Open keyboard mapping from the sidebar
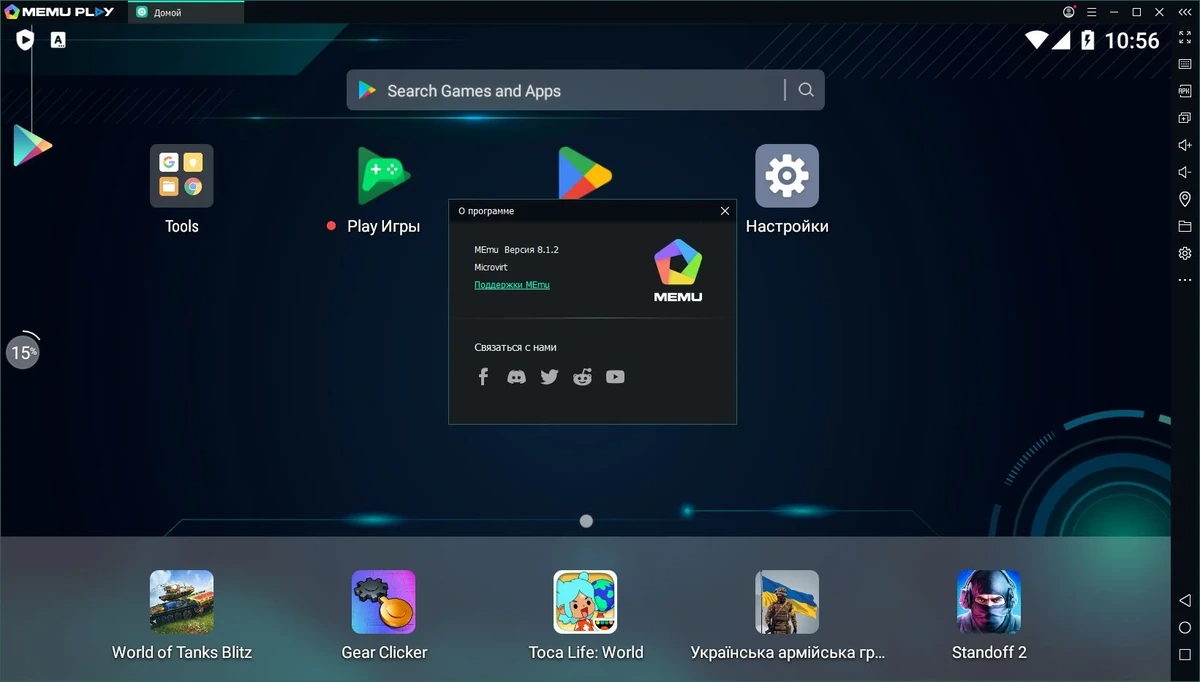1200x682 pixels. 1185,64
